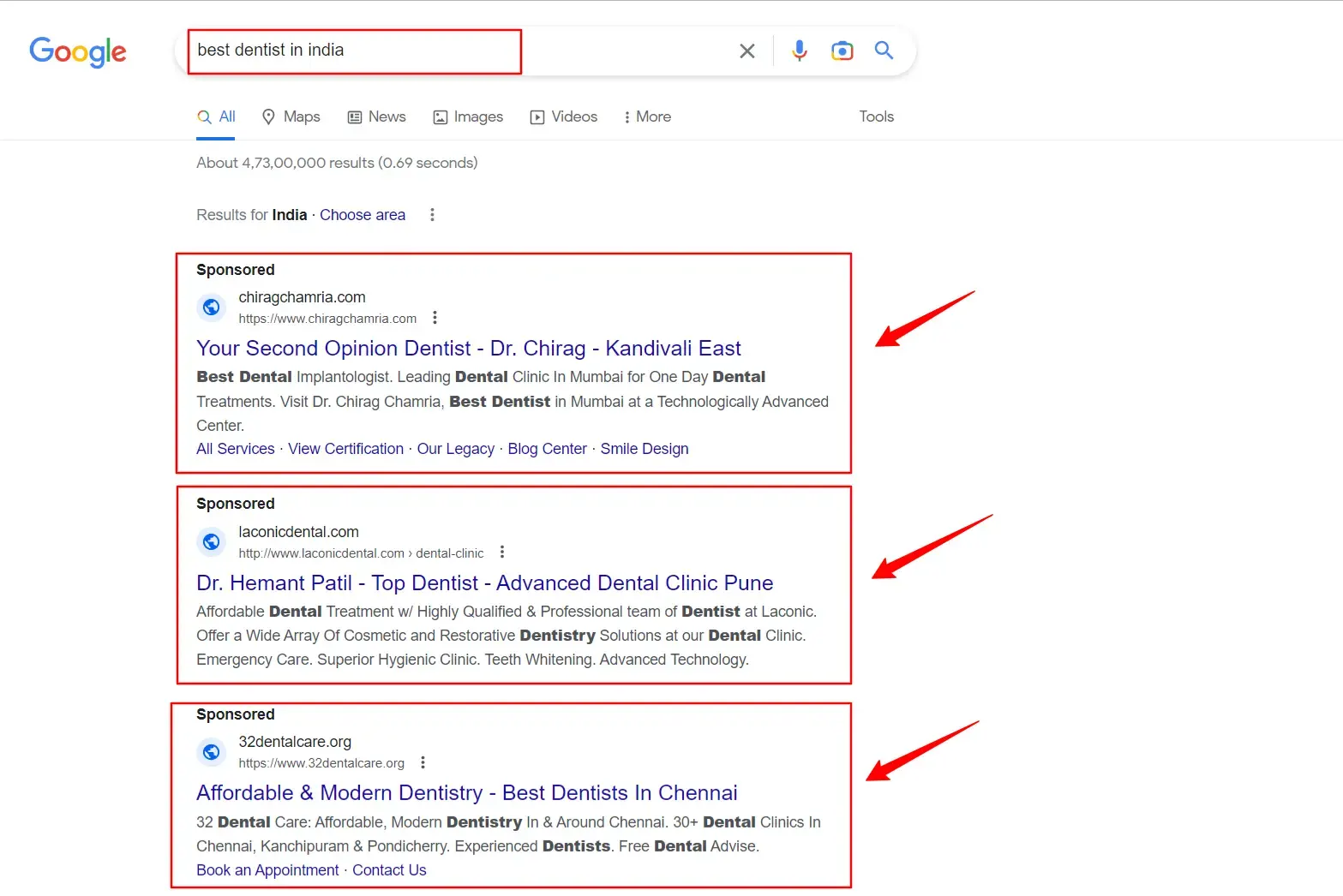Clear the search query with X icon
This screenshot has height=896, width=1343.
click(747, 51)
